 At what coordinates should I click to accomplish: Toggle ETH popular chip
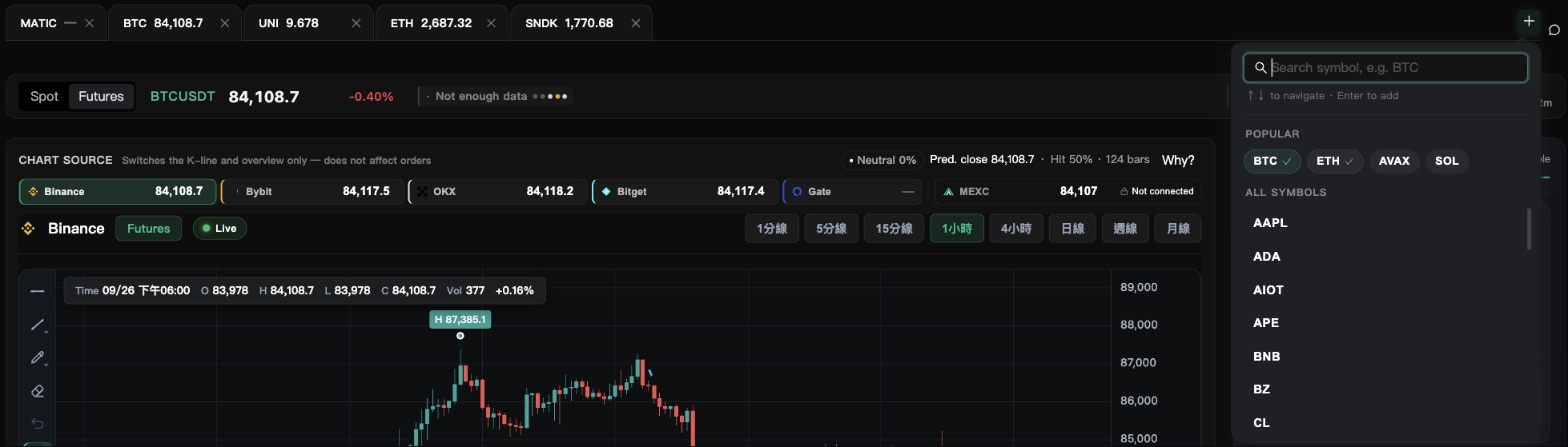(1334, 161)
